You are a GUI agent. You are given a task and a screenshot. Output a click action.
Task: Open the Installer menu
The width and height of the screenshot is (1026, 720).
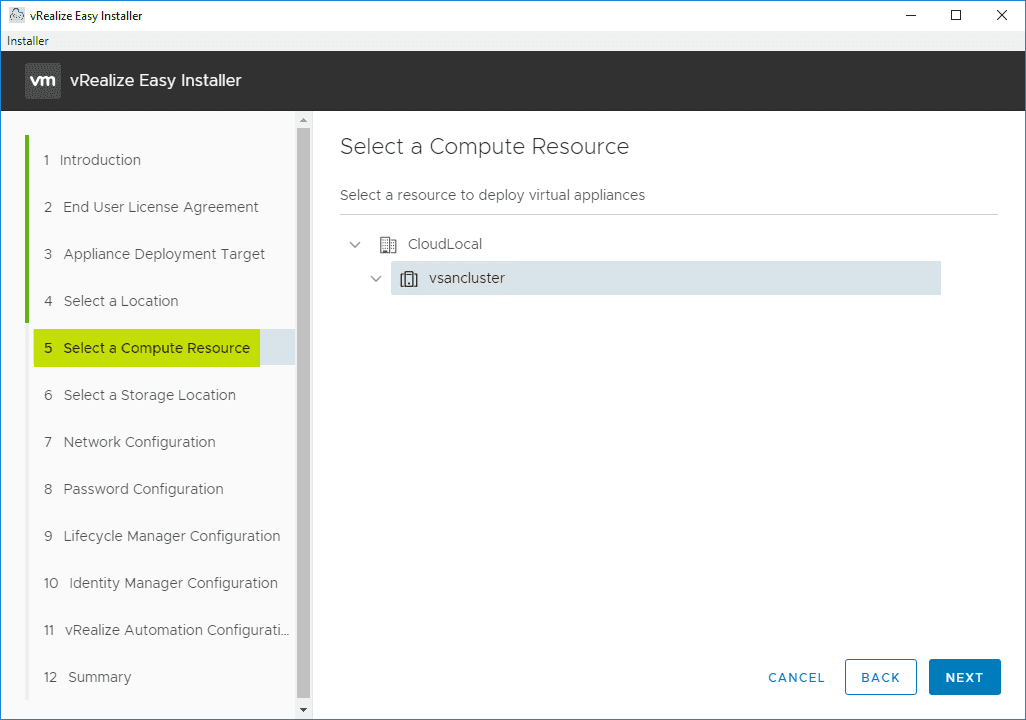(28, 41)
